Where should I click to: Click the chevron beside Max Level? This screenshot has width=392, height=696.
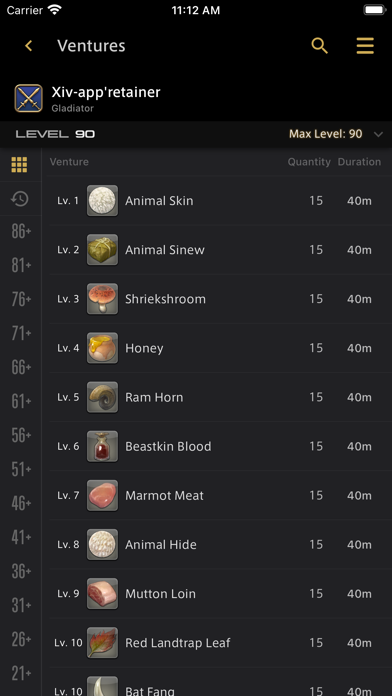378,134
